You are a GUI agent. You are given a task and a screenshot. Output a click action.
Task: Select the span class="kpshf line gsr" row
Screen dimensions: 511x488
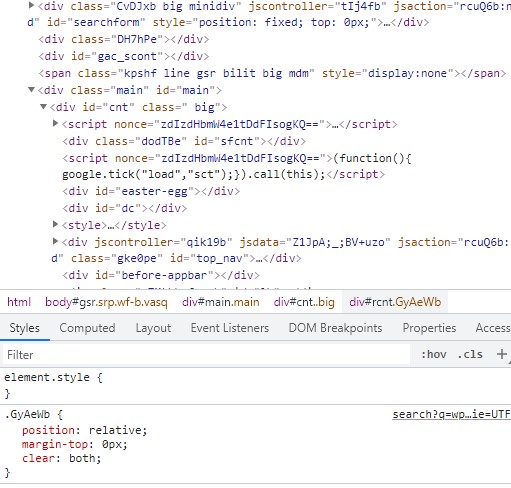pos(272,73)
